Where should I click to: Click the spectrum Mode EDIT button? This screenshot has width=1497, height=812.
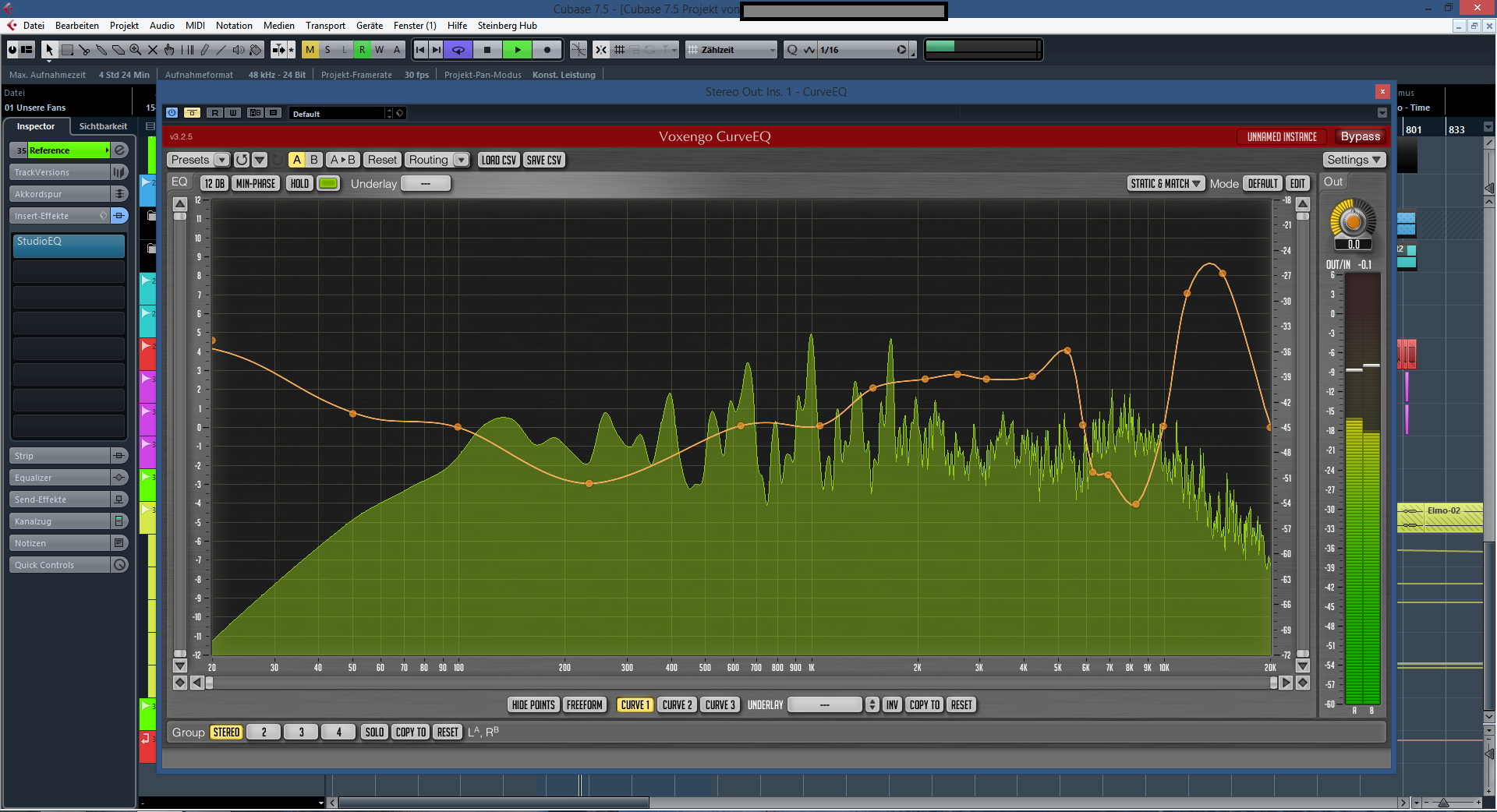coord(1297,184)
